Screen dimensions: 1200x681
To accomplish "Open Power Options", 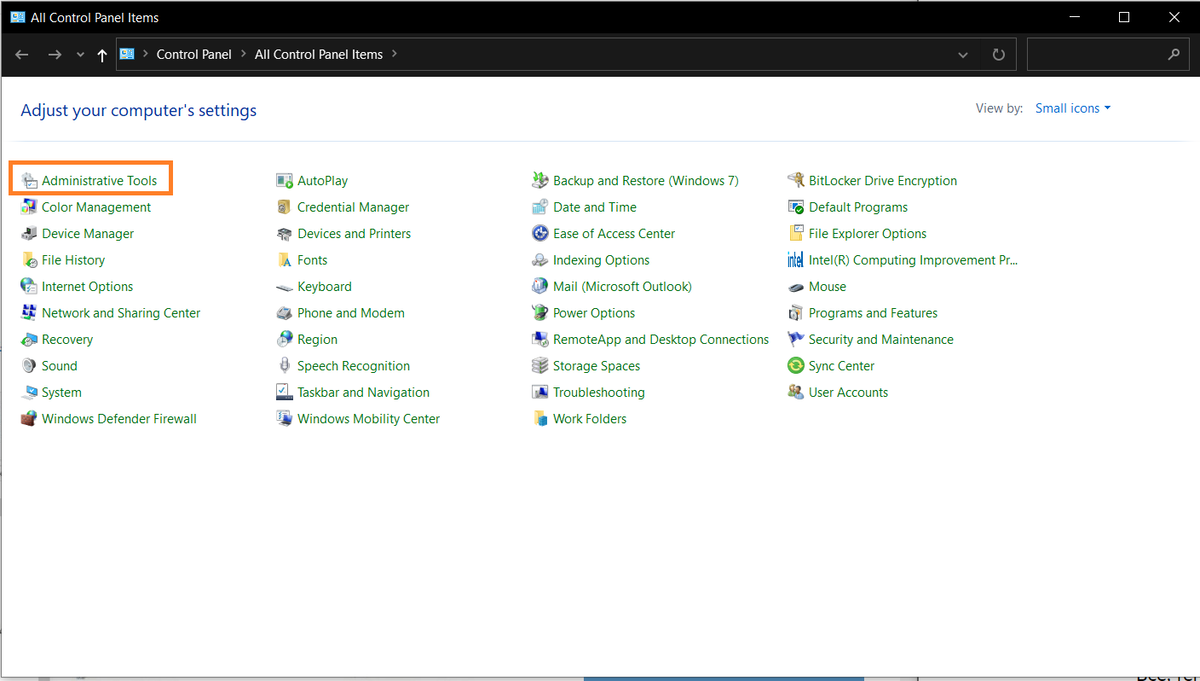I will coord(594,313).
